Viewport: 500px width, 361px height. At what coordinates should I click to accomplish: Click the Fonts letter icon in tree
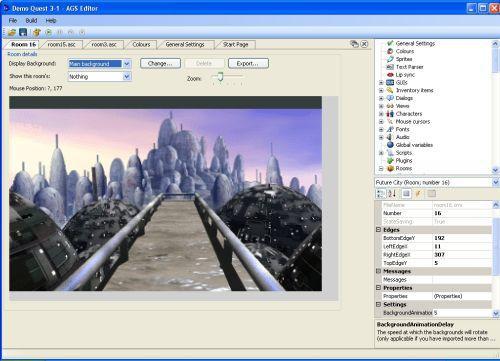click(x=390, y=129)
